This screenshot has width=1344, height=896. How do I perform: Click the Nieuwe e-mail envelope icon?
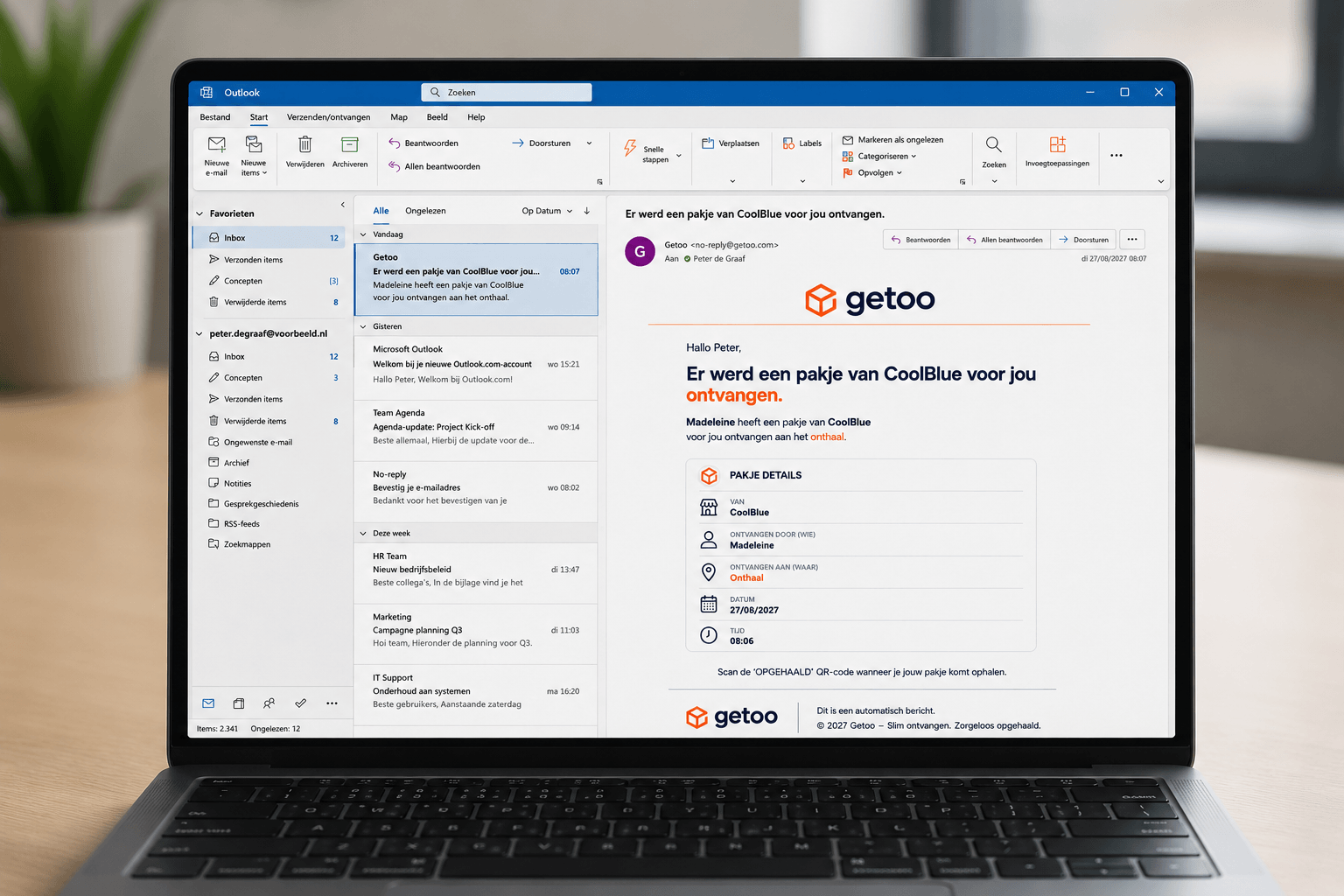pos(217,143)
